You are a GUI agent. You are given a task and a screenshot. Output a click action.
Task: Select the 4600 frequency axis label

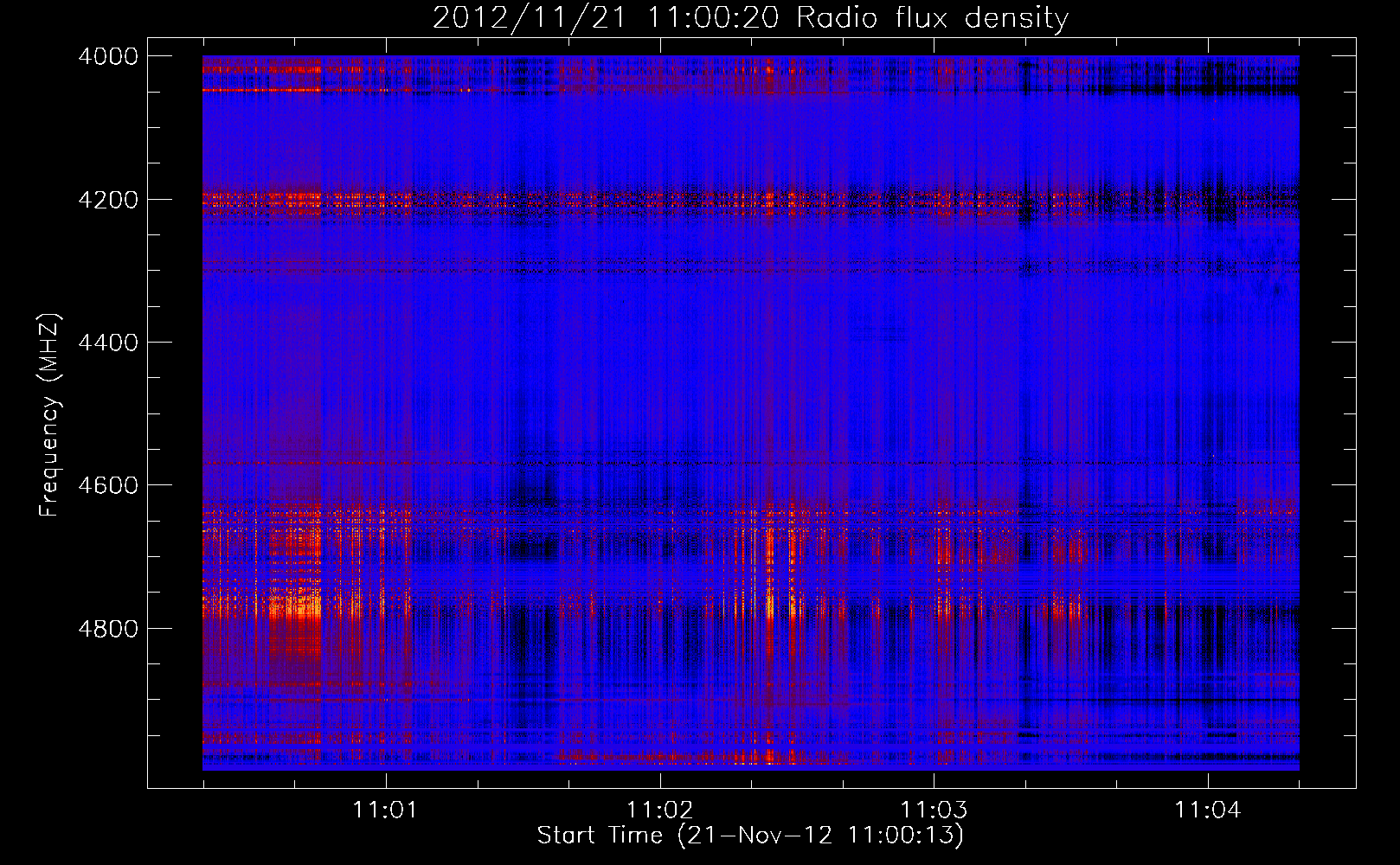click(x=108, y=485)
